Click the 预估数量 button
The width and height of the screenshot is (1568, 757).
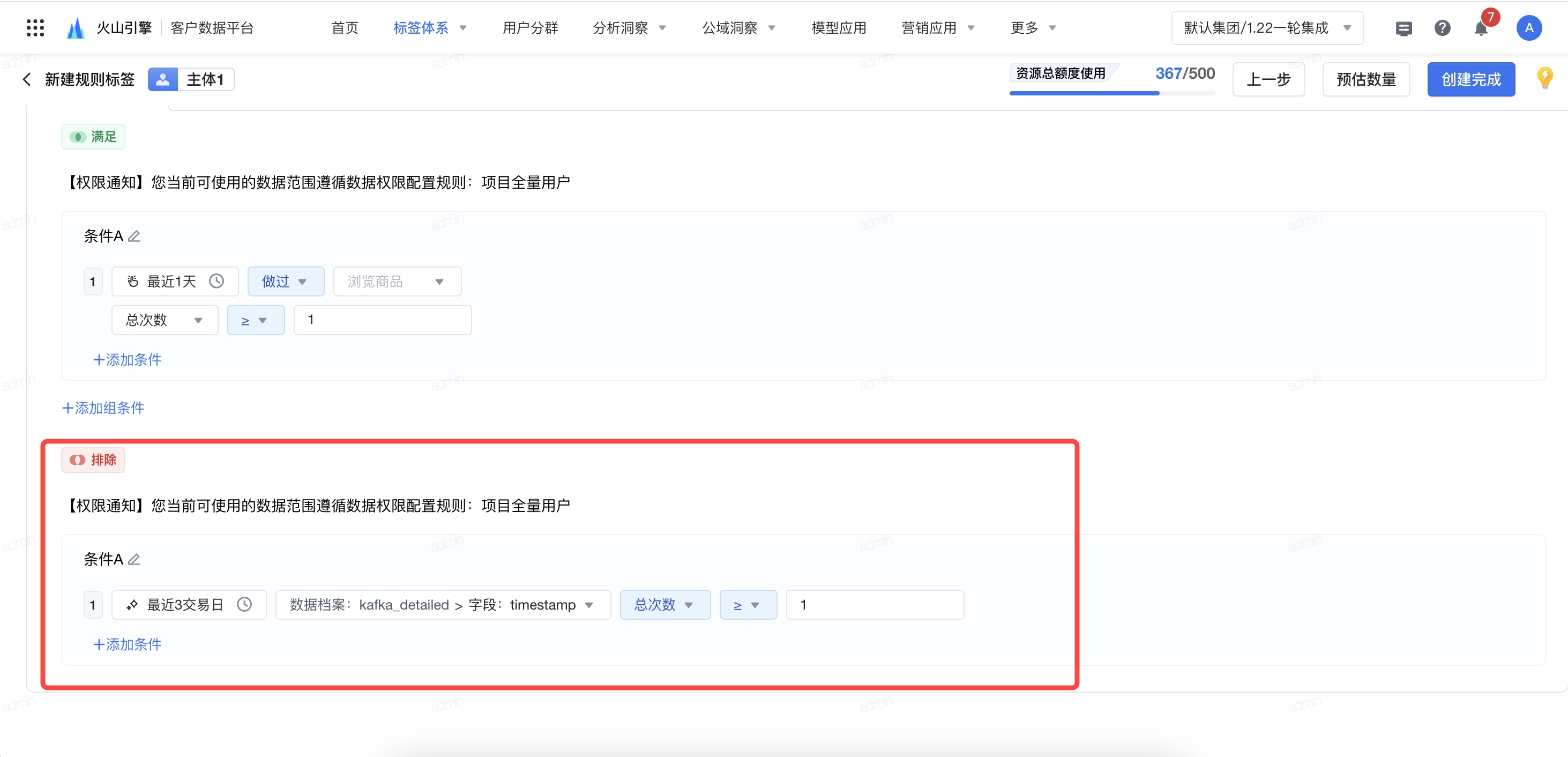(1366, 79)
